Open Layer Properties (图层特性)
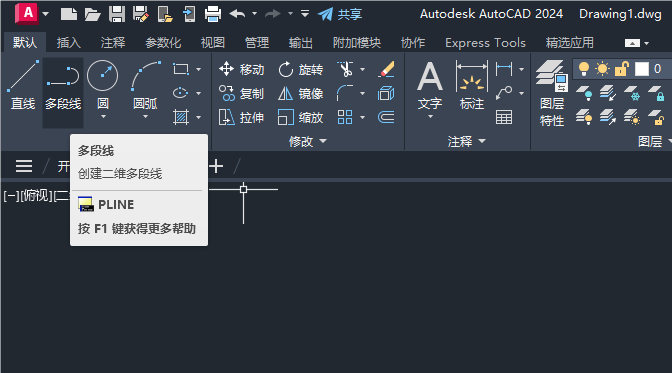 [552, 93]
